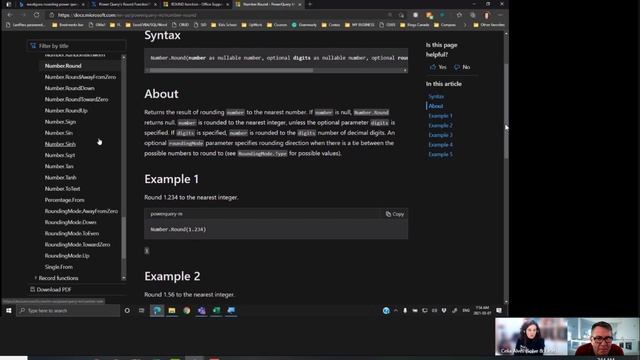Image resolution: width=640 pixels, height=360 pixels.
Task: Jump to Syntax in article links
Action: [x=436, y=96]
